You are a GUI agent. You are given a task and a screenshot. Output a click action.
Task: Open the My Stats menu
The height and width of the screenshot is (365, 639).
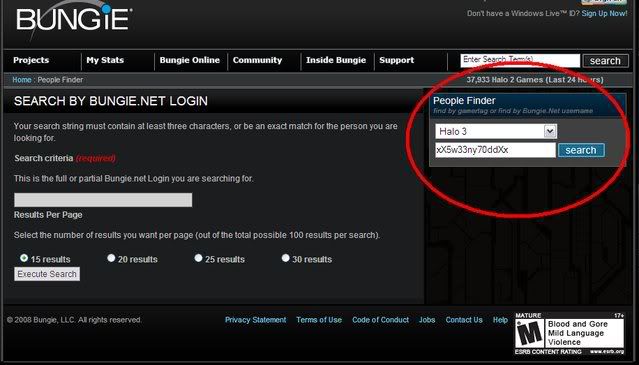coord(105,60)
